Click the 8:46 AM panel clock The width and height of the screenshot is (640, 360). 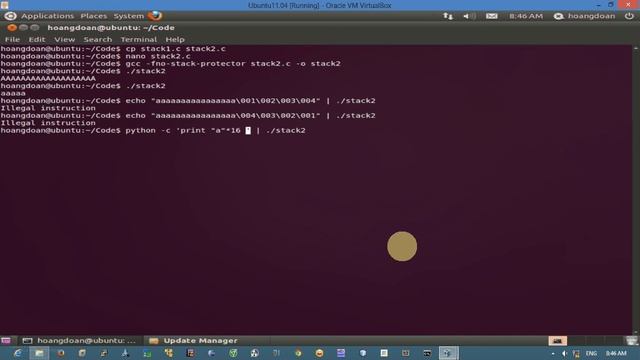click(526, 16)
